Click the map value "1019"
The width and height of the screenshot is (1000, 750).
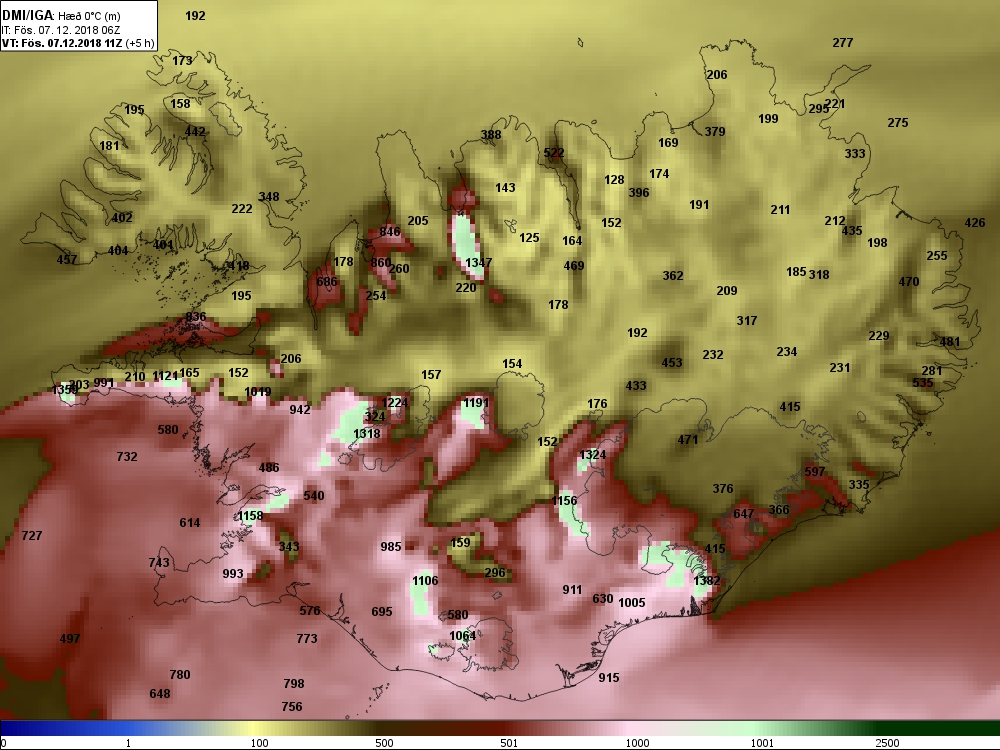pos(258,392)
